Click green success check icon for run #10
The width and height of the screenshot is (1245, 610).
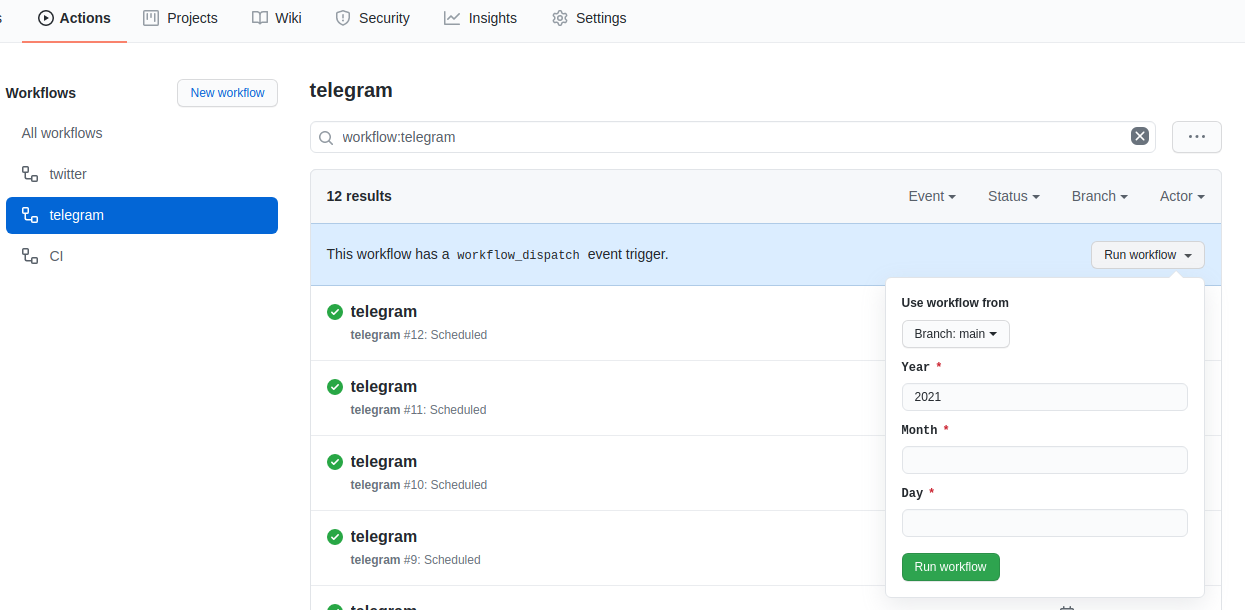[x=335, y=462]
